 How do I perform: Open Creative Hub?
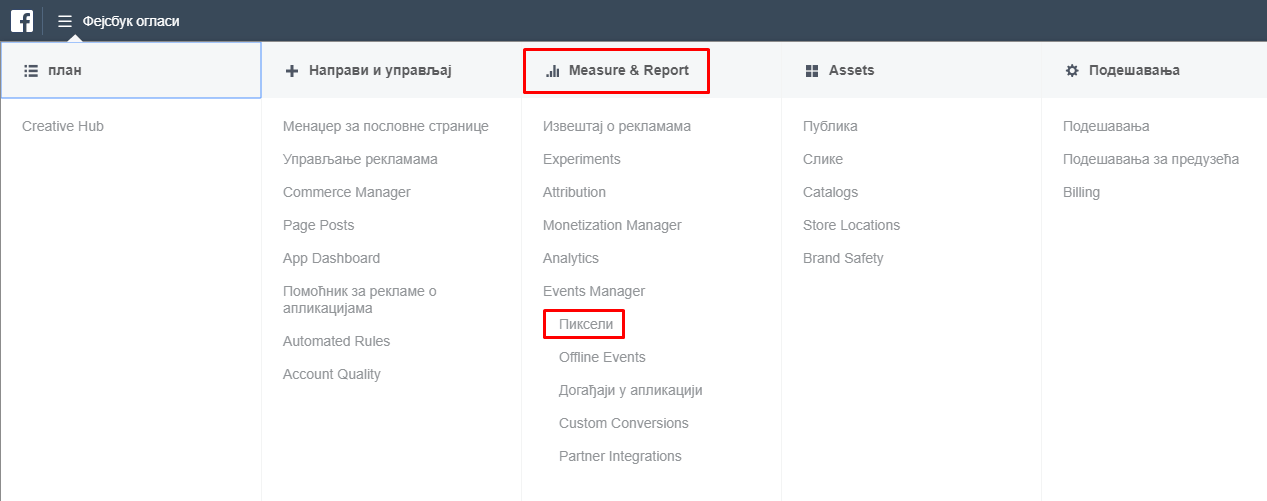pos(63,126)
